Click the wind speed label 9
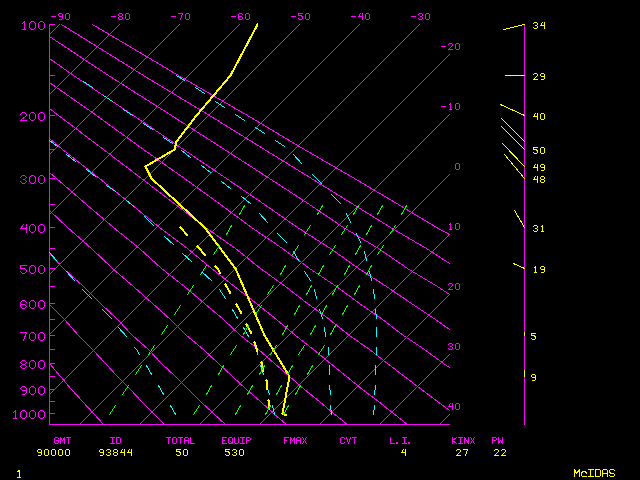This screenshot has height=480, width=640. click(x=533, y=377)
